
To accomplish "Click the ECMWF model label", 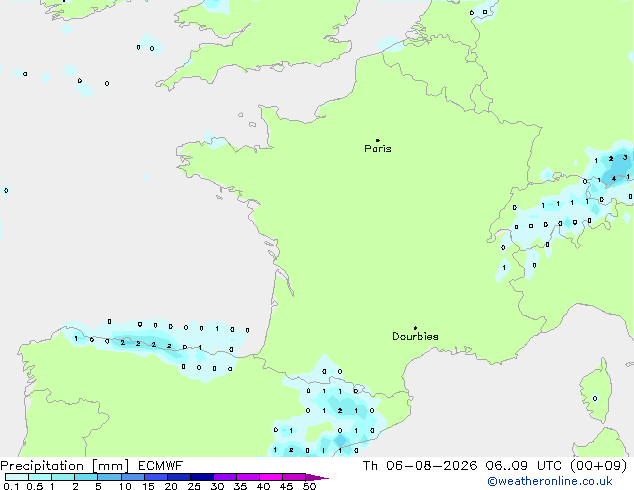I will (161, 466).
